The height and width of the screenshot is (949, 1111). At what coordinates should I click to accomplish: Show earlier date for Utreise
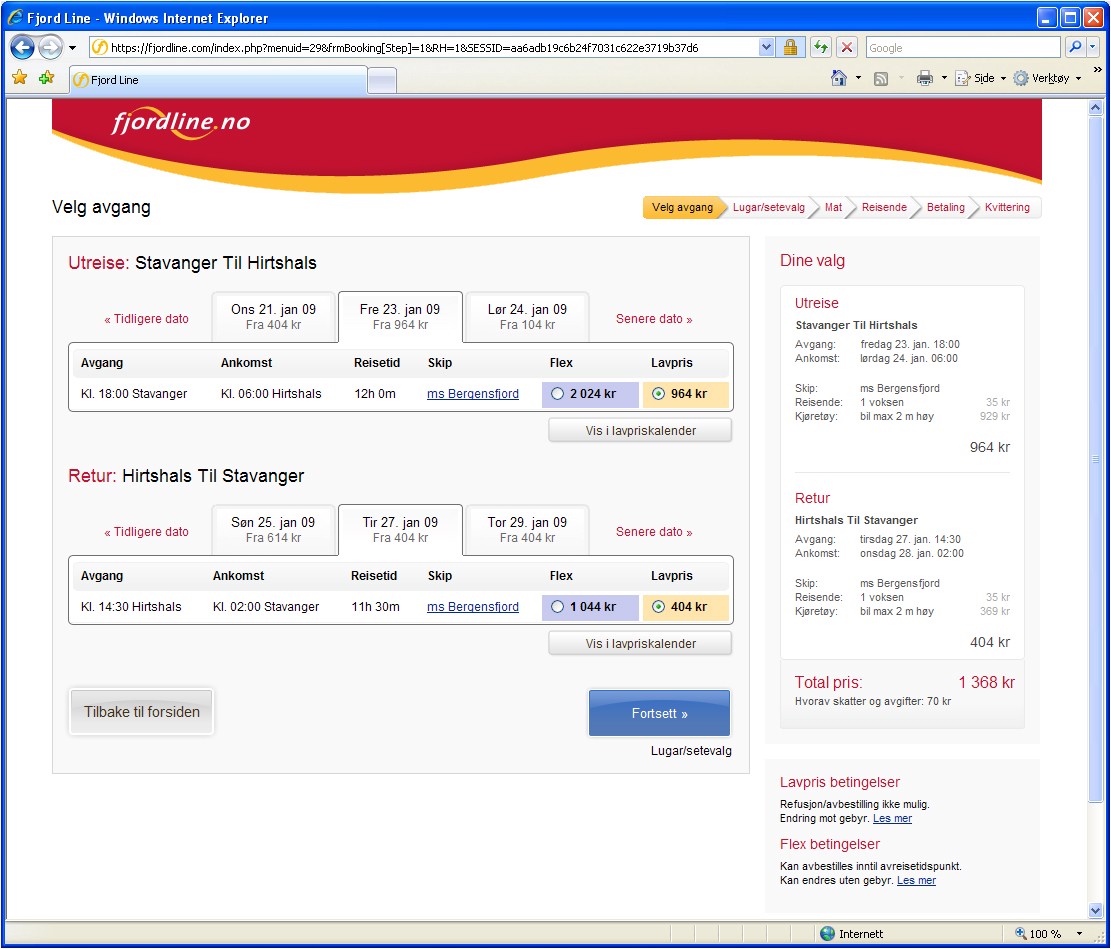coord(146,319)
